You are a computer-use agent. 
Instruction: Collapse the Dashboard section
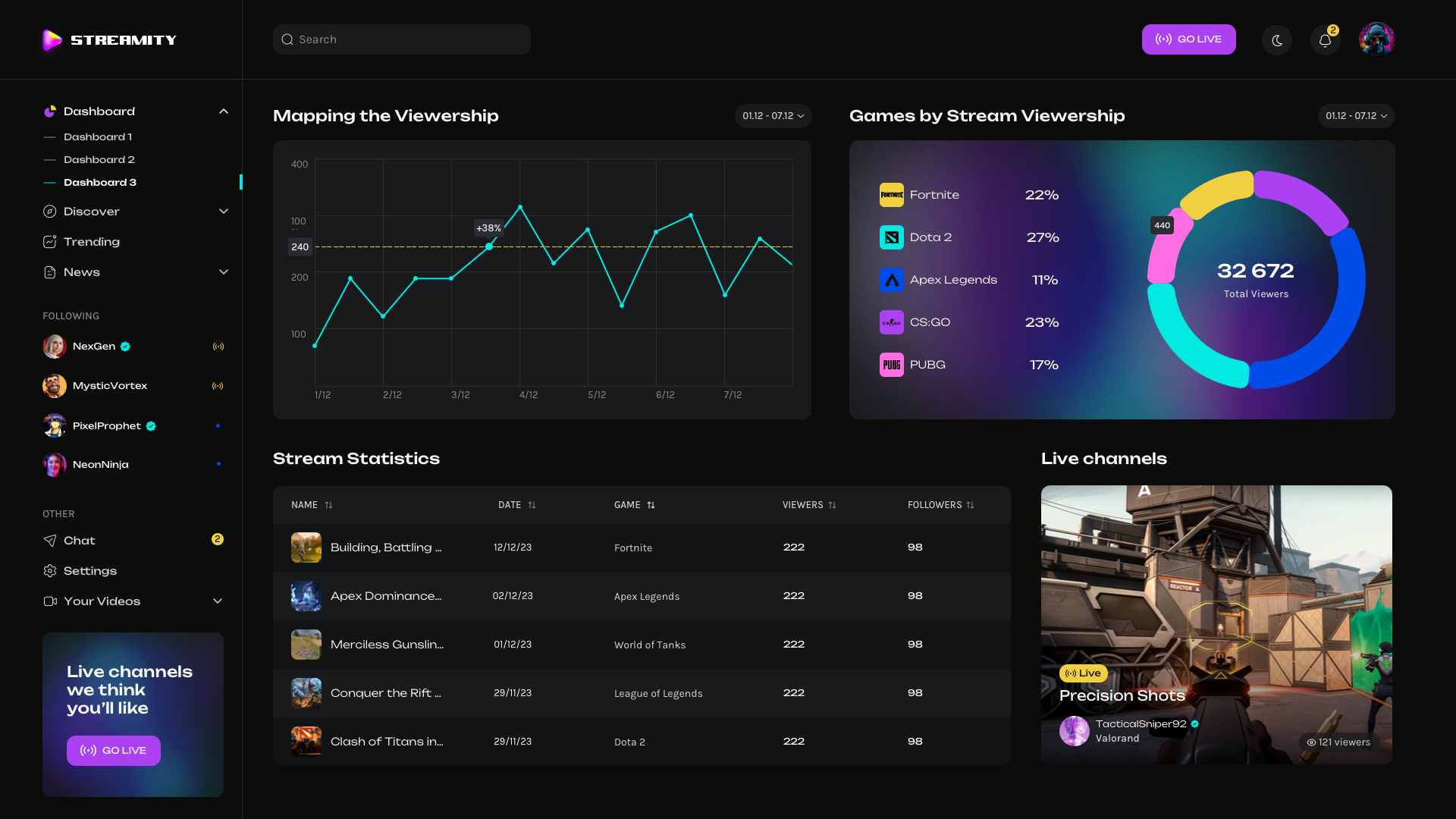click(224, 111)
